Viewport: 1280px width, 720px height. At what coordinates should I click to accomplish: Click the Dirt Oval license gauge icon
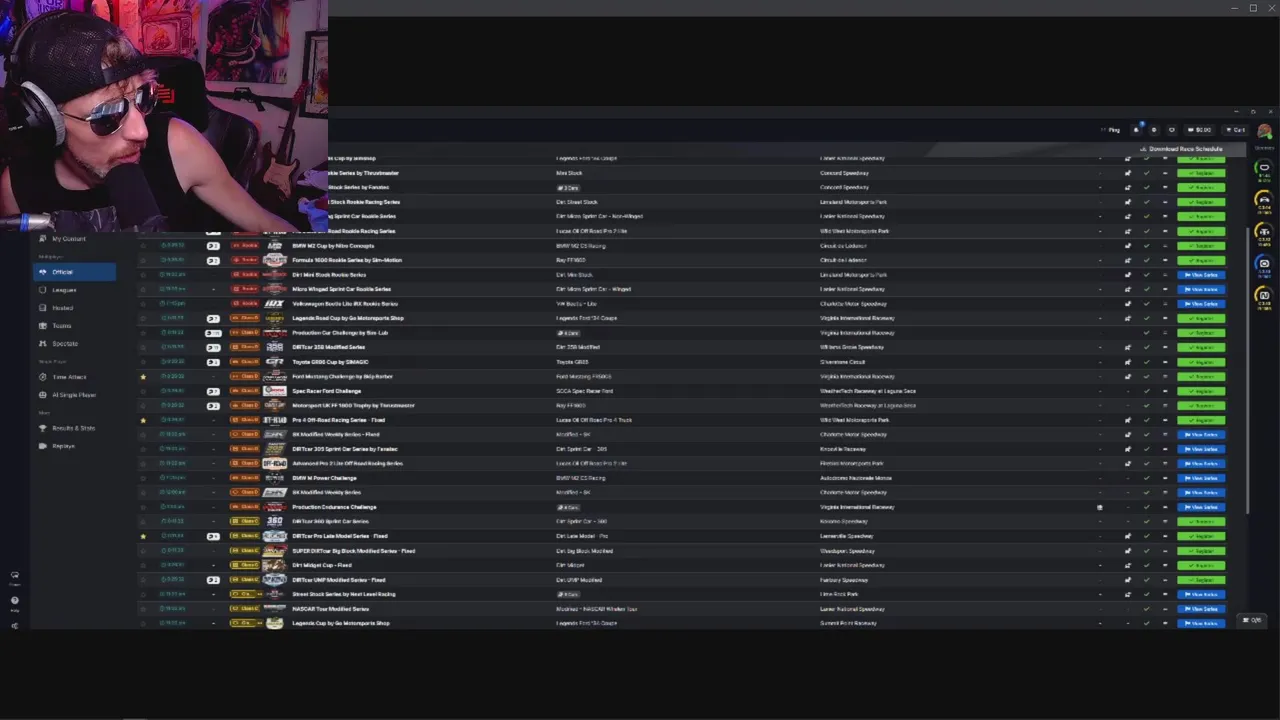tap(1264, 265)
